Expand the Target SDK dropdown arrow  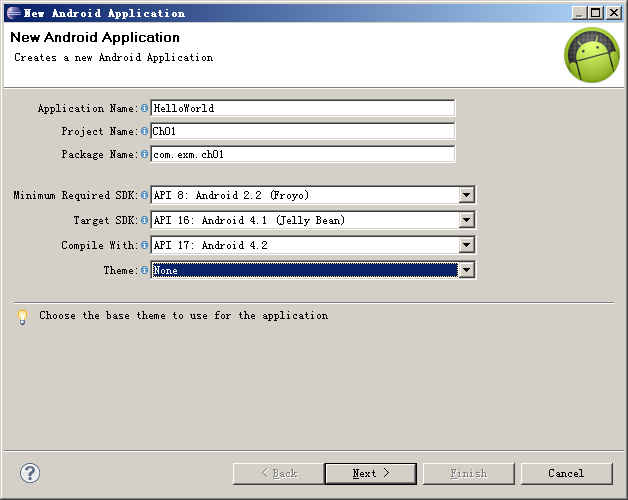(466, 220)
